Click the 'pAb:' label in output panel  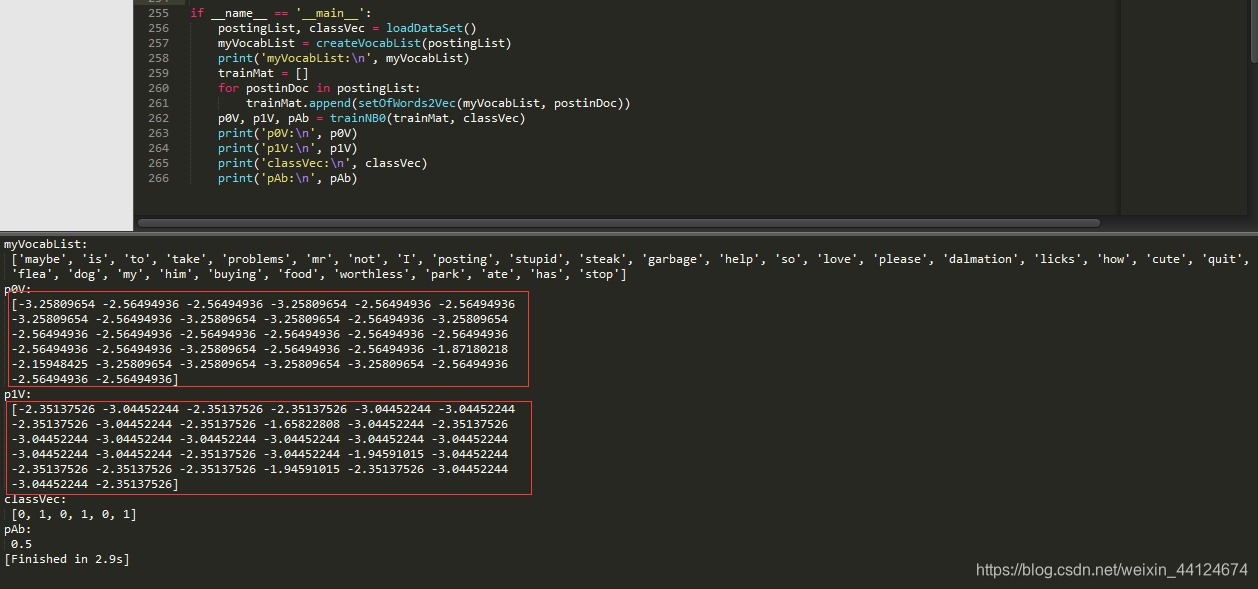click(x=18, y=529)
